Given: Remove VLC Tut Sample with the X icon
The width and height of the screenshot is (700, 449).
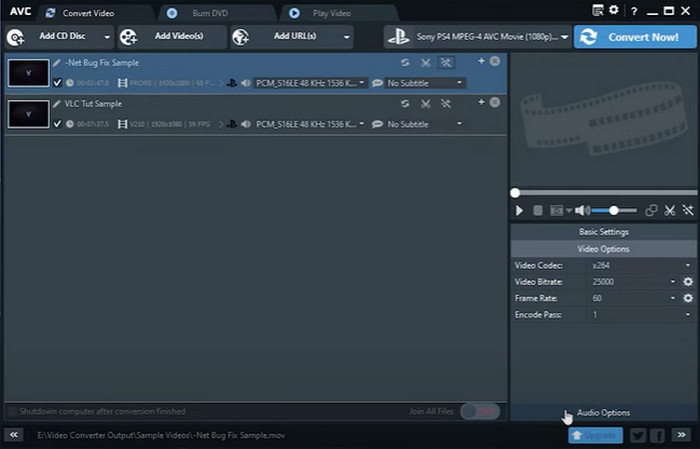Looking at the screenshot, I should pyautogui.click(x=495, y=102).
